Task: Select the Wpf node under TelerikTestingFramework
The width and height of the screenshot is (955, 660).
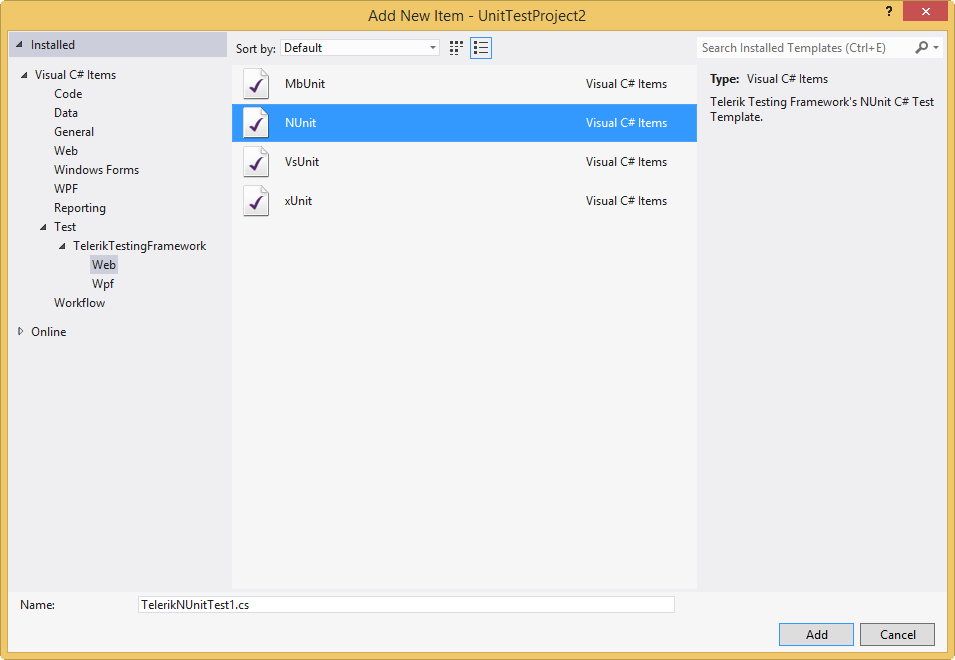Action: coord(103,284)
